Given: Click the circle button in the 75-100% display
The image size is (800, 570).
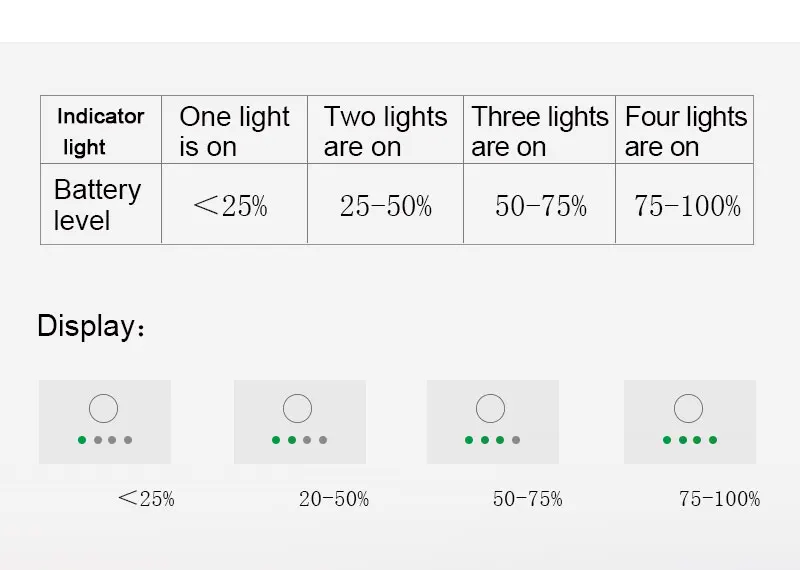Looking at the screenshot, I should (x=688, y=408).
